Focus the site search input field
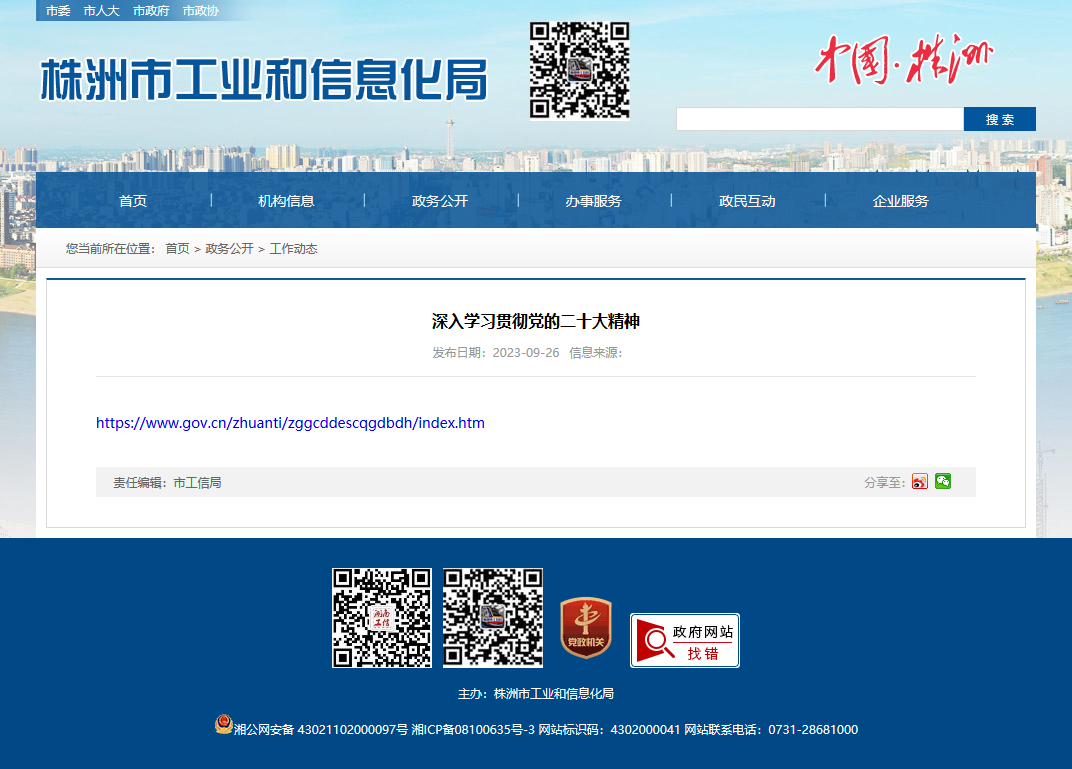The height and width of the screenshot is (769, 1072). (820, 119)
